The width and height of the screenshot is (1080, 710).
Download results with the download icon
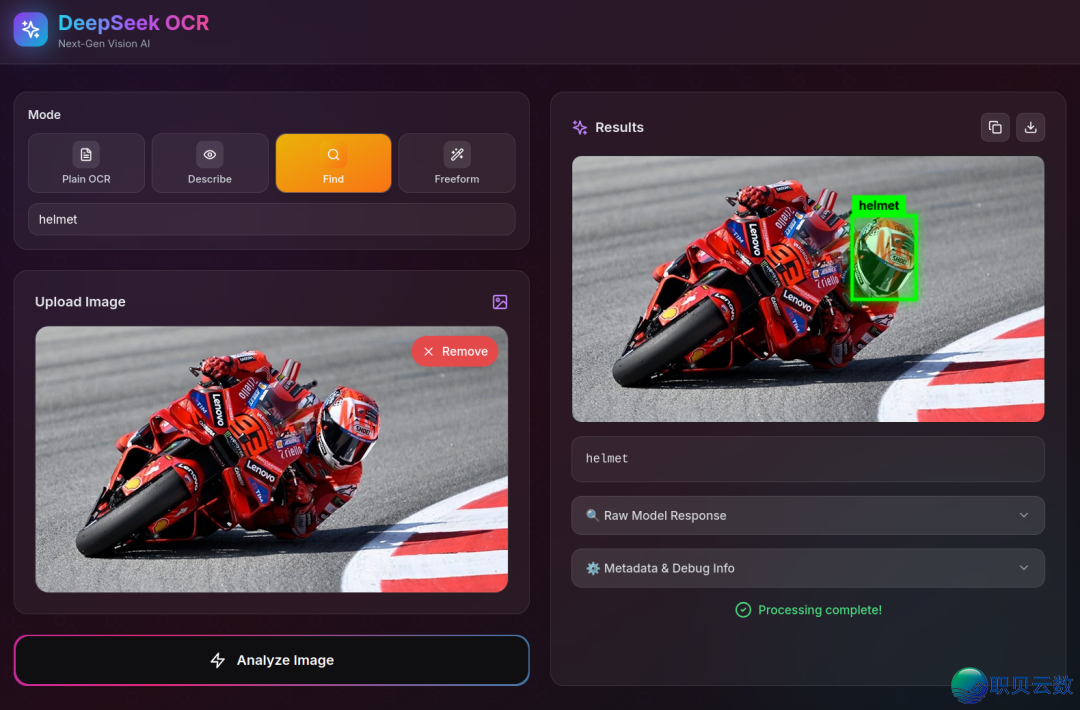point(1030,127)
